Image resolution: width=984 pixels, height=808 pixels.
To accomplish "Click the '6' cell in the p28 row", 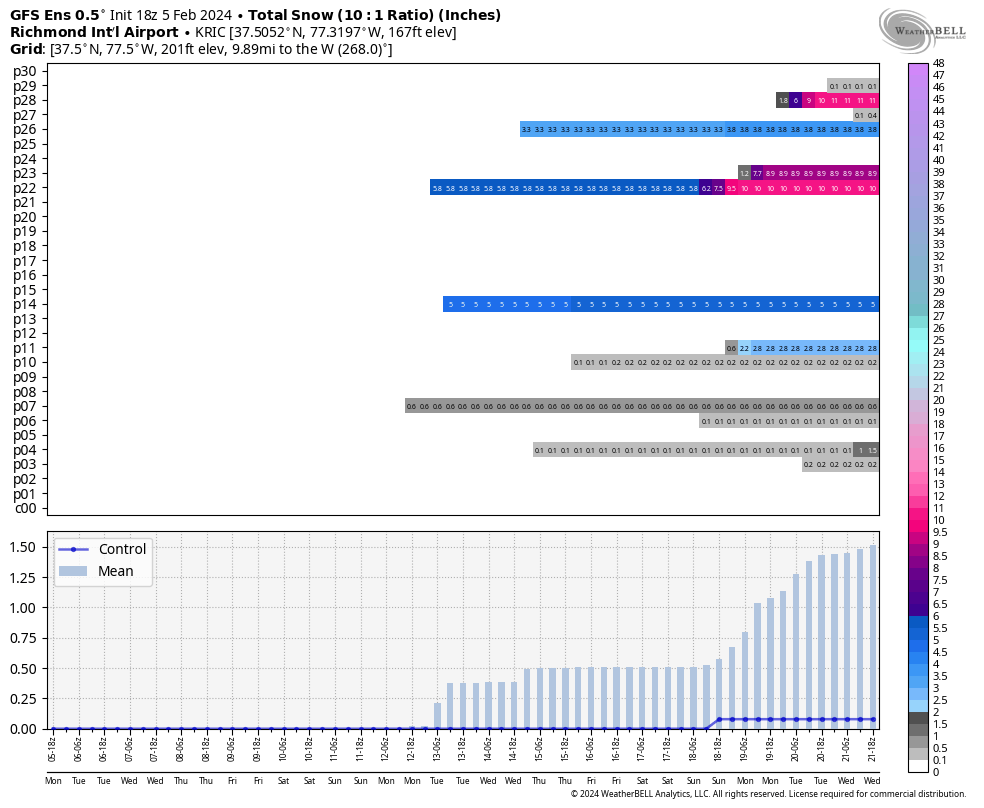I will (796, 100).
